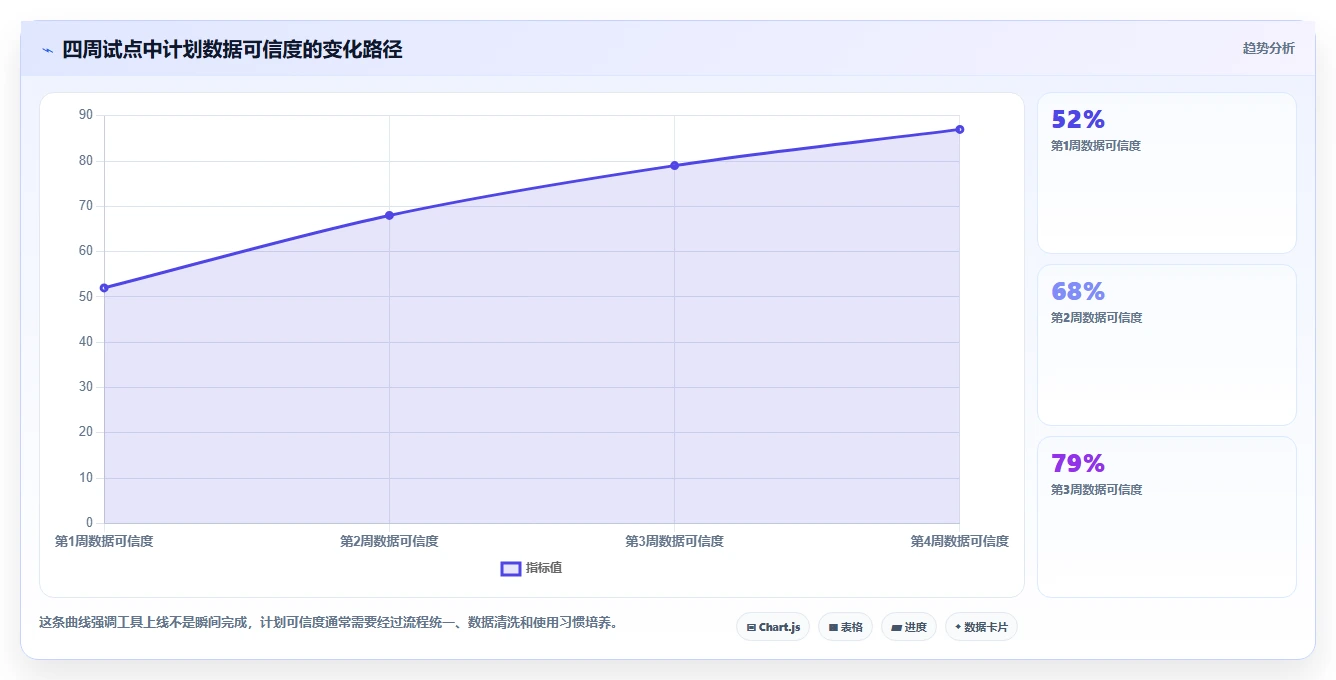Viewport: 1336px width, 680px height.
Task: Click the week 3 data point at 79
Action: click(x=674, y=165)
